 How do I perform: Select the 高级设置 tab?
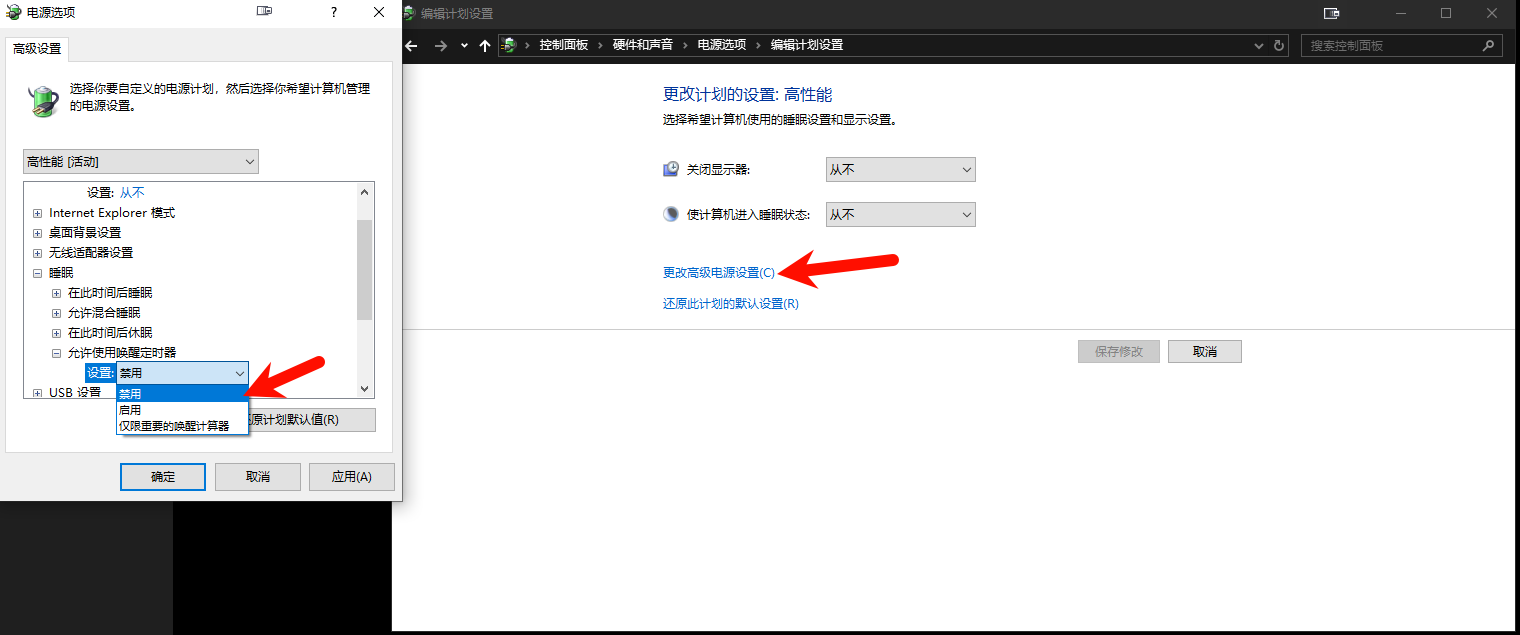37,48
